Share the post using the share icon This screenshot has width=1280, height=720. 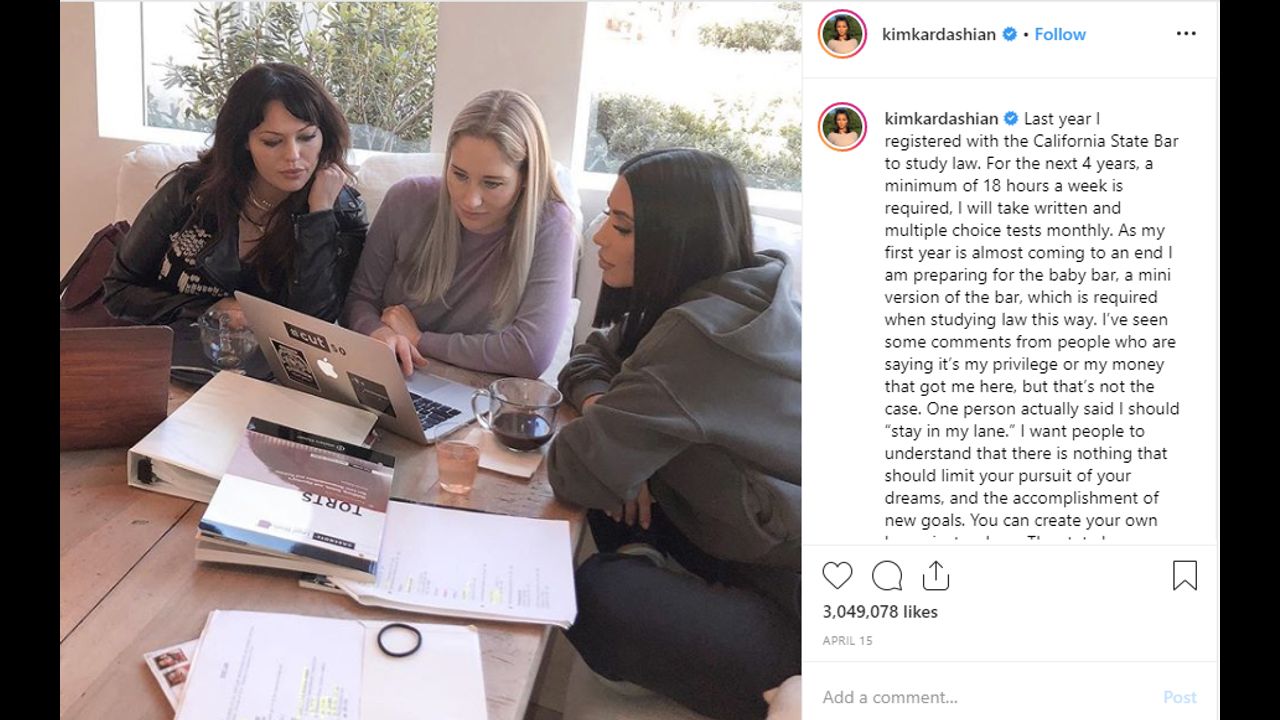coord(935,575)
